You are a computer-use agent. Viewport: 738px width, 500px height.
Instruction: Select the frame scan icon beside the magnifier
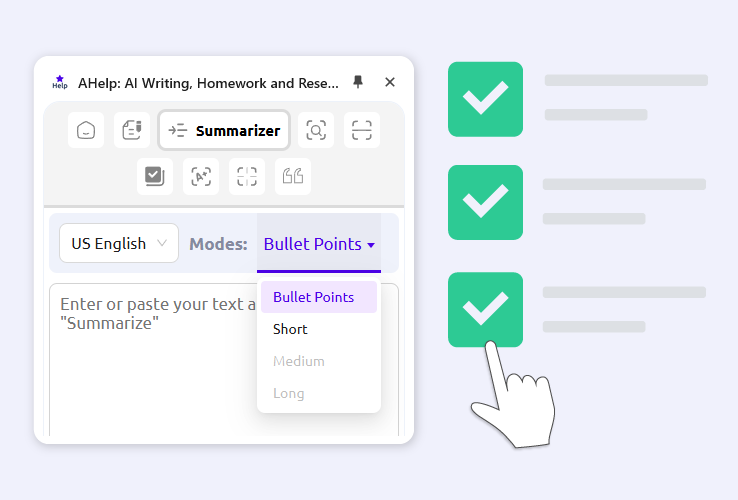[361, 130]
